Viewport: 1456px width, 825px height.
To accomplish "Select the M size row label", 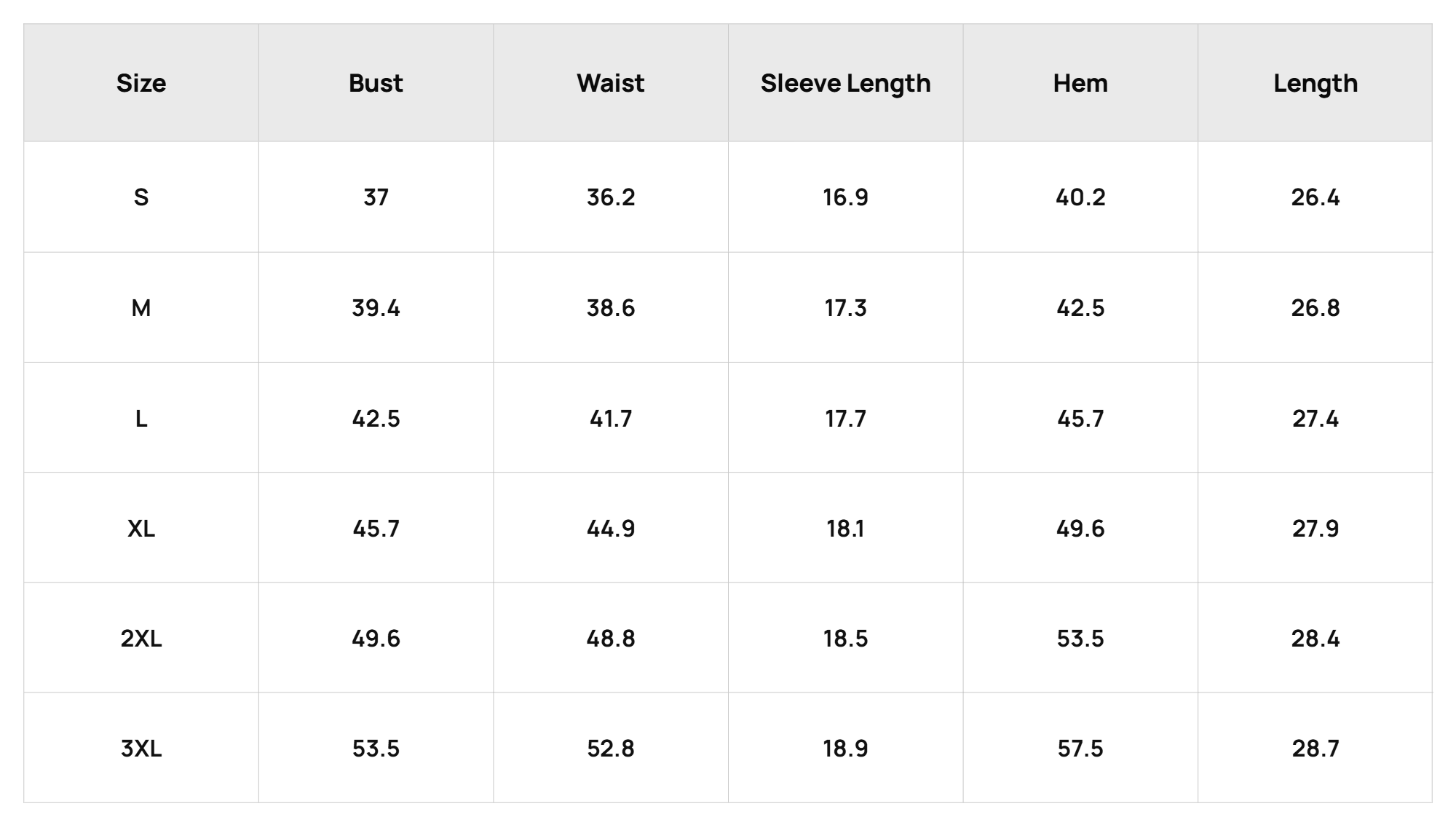I will (141, 308).
